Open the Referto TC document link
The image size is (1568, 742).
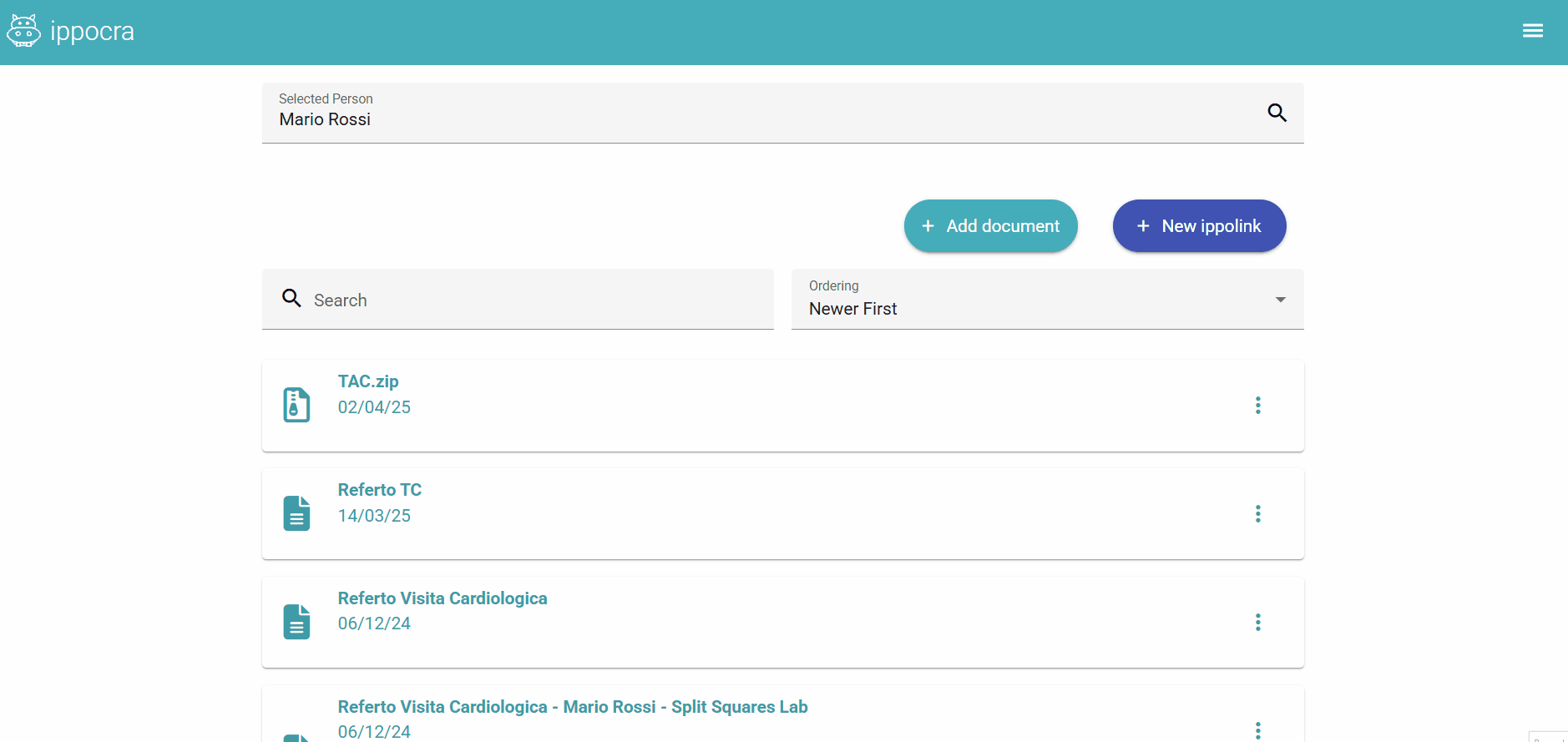pos(380,490)
